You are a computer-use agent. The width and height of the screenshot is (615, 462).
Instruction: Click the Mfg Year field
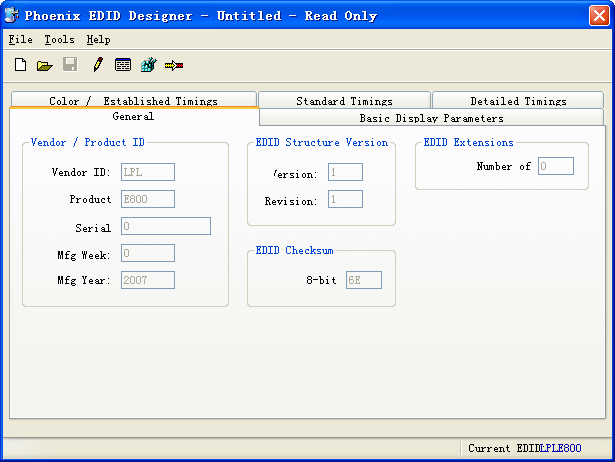[x=148, y=280]
